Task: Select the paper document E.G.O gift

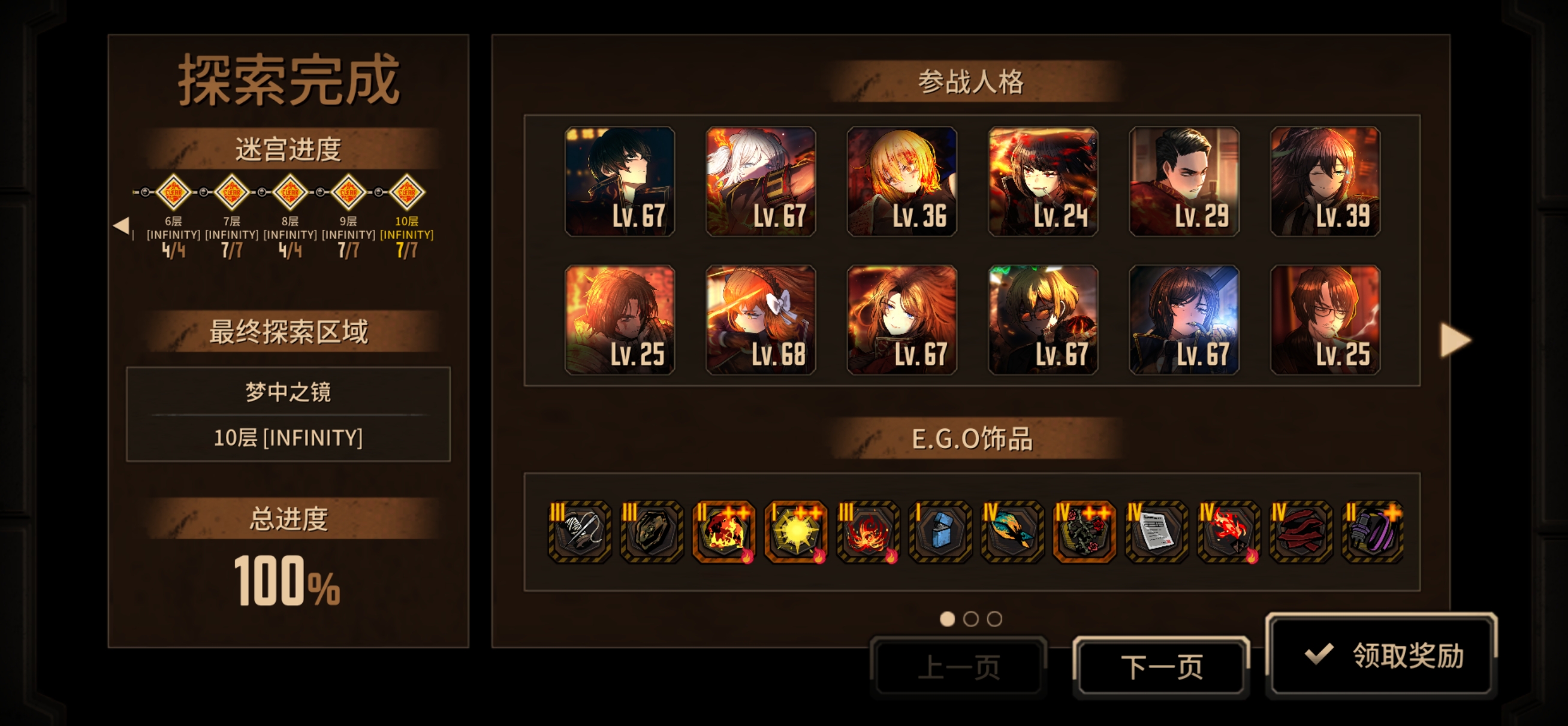Action: pos(1156,532)
